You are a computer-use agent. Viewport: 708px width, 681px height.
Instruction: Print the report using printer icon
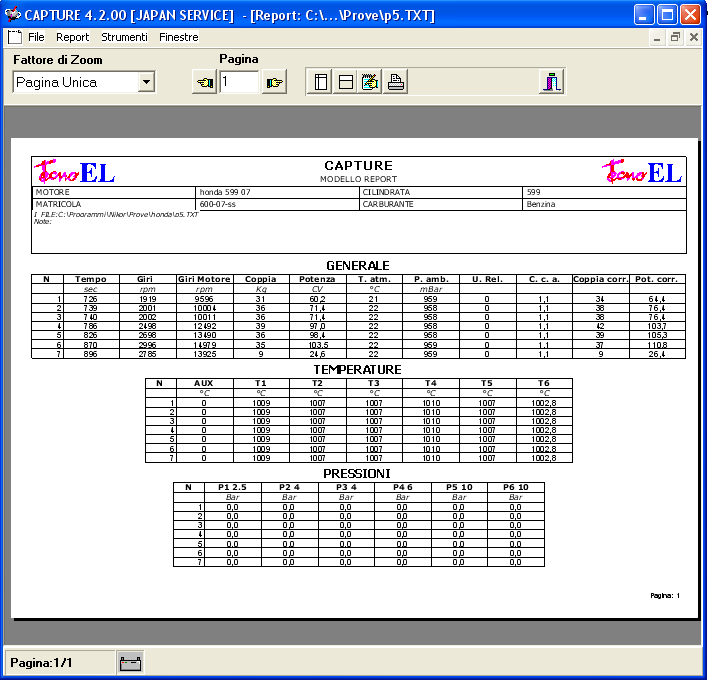pos(396,83)
